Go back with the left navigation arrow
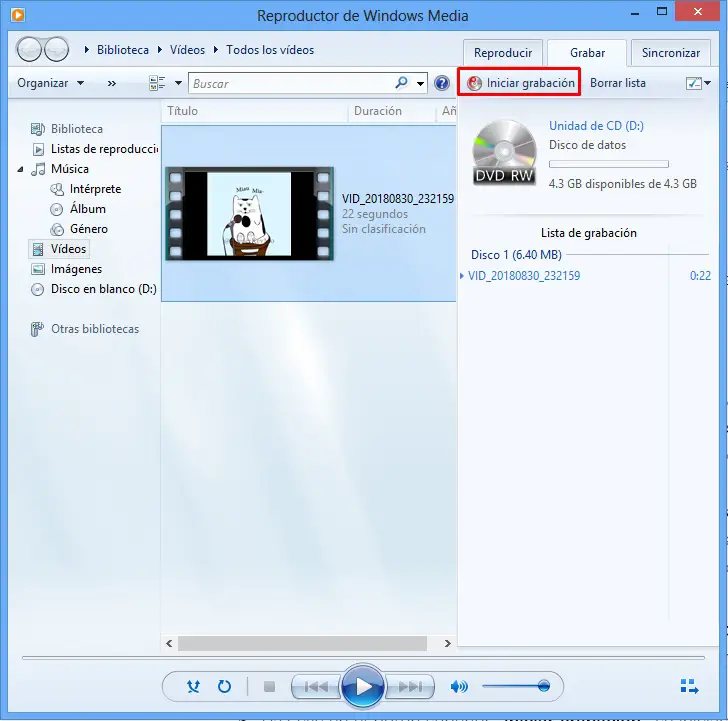728x721 pixels. tap(29, 49)
